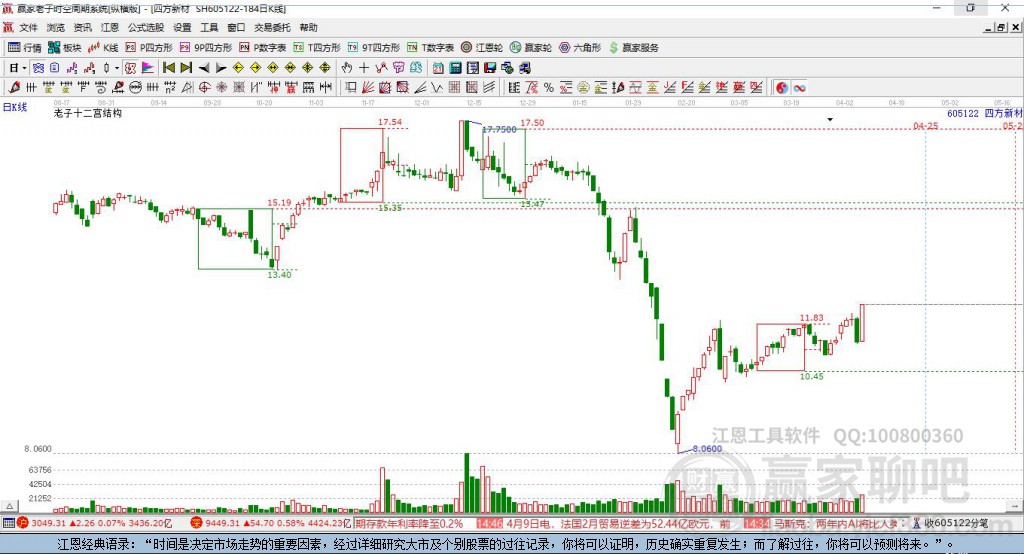Select the percent sign tool
The image size is (1024, 554).
point(549,88)
